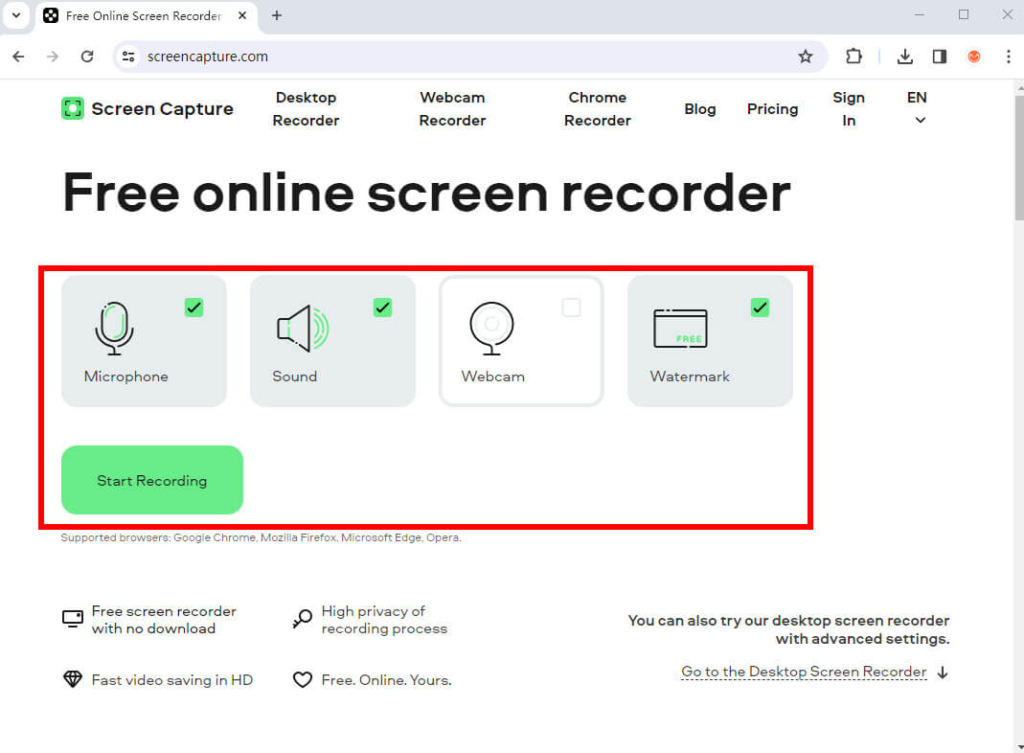Screen dimensions: 1024x753
Task: Click the high privacy magnifier icon
Action: click(x=301, y=618)
